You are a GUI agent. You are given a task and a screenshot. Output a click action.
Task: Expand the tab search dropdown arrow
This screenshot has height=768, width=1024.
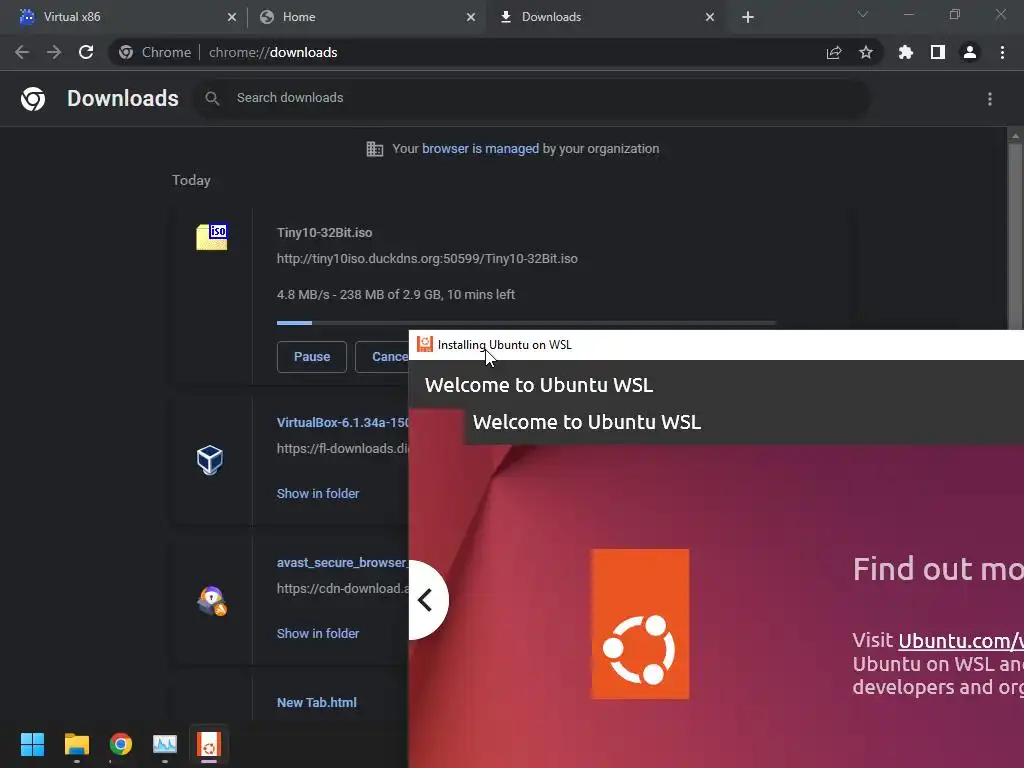[863, 14]
